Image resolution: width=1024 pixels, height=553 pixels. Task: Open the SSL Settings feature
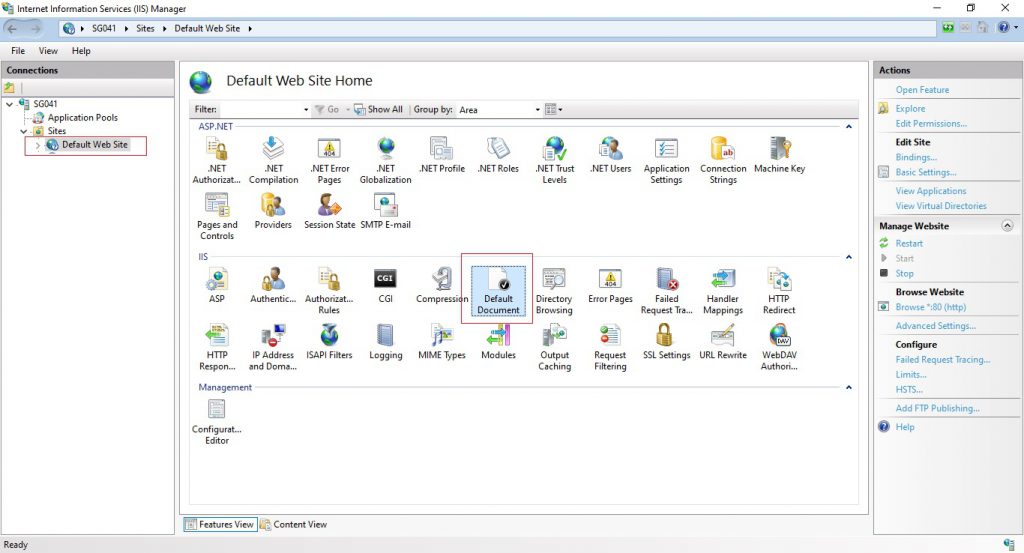pyautogui.click(x=666, y=342)
